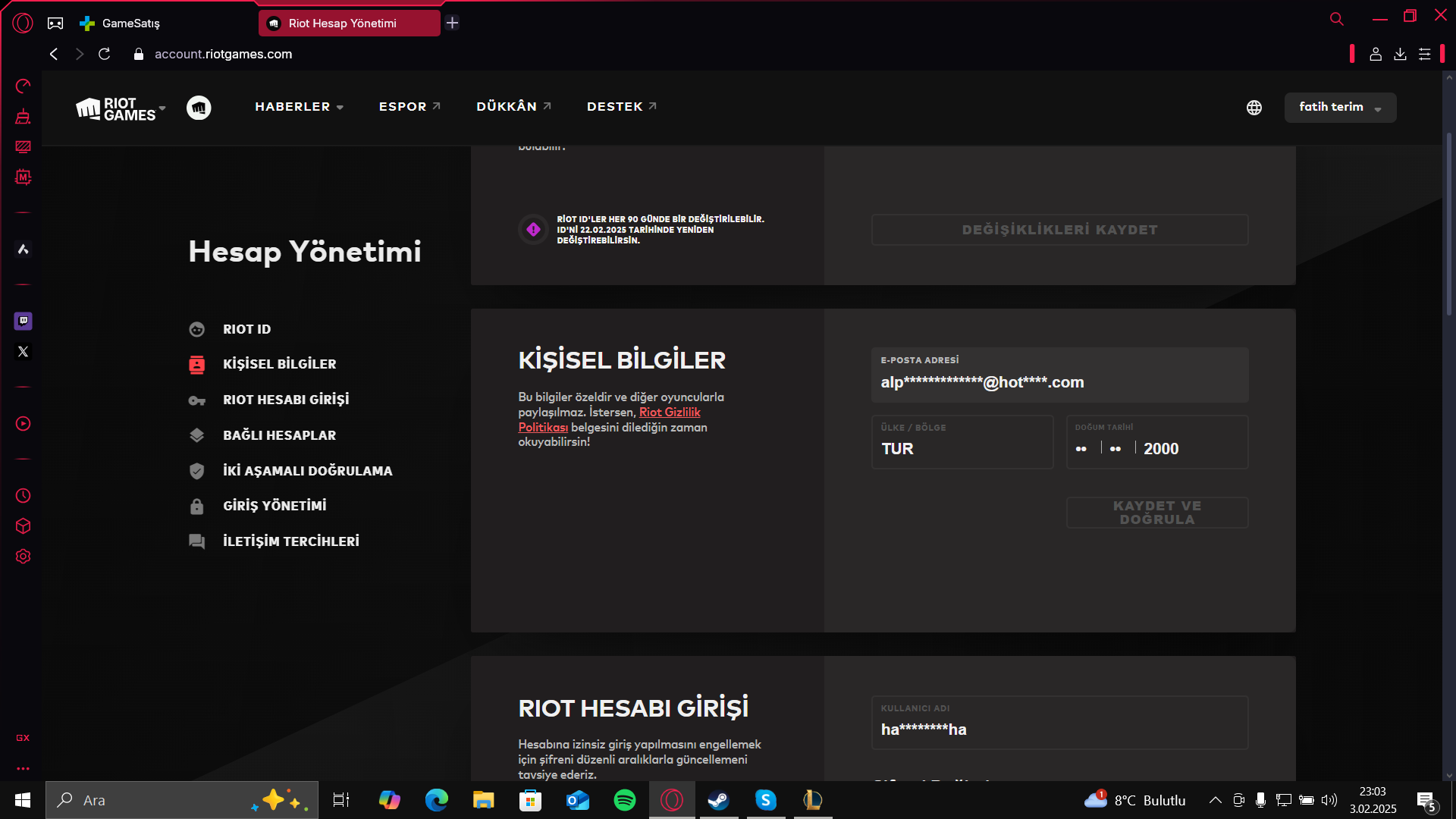Open Skype from the taskbar

point(766,800)
